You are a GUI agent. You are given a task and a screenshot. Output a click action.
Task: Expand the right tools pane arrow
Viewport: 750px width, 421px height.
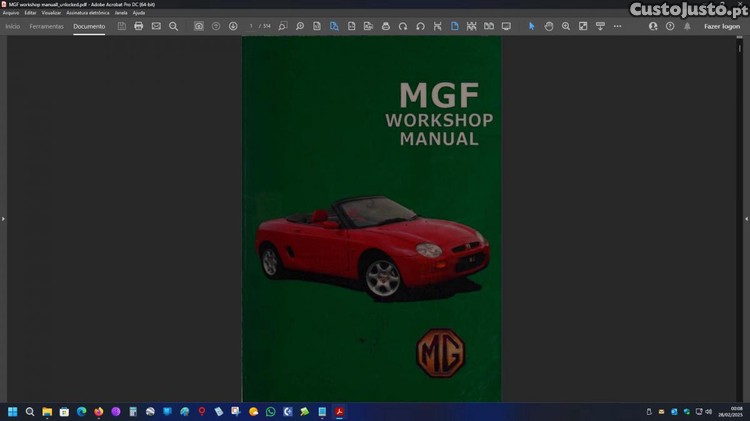(746, 218)
